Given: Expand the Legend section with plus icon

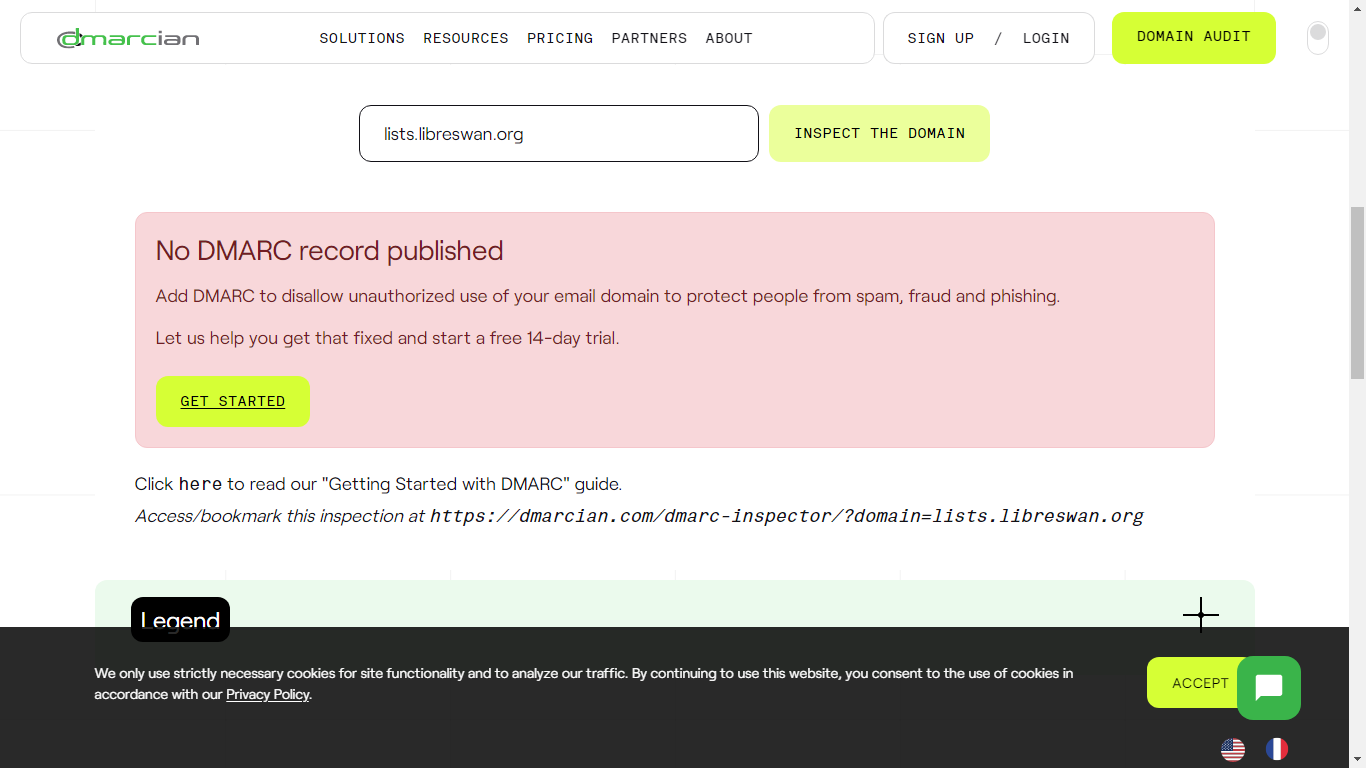Looking at the screenshot, I should tap(1200, 615).
